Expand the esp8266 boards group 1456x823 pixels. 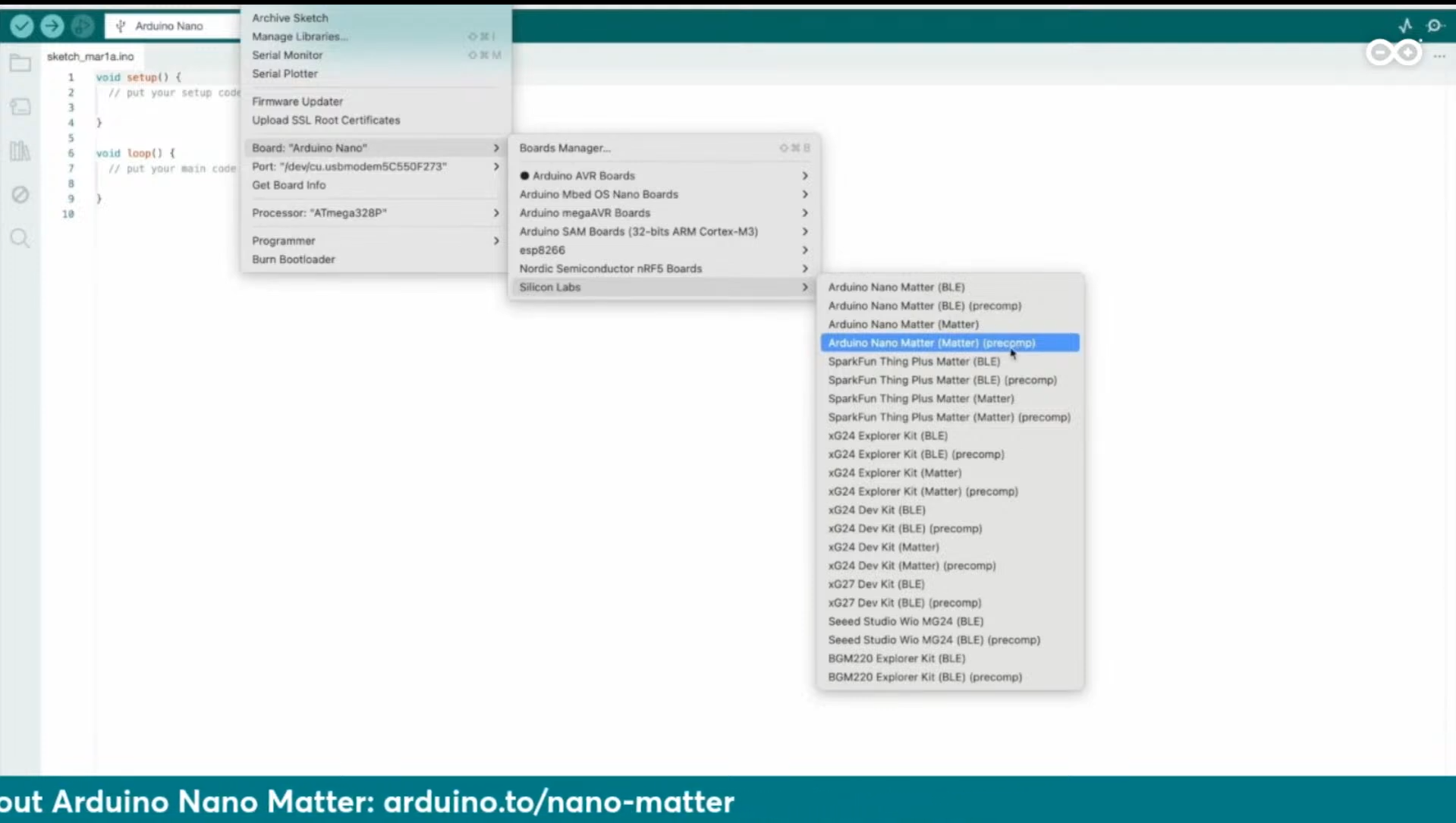[664, 250]
